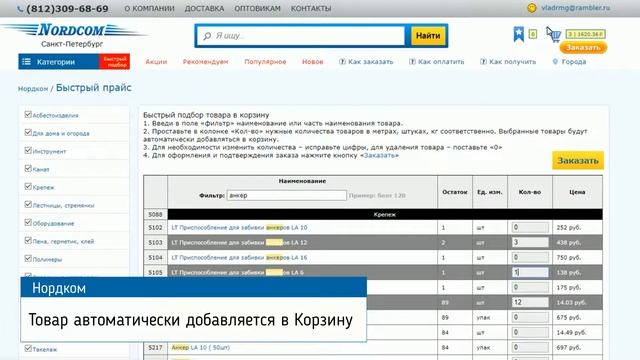Screen dimensions: 640x360
Task: Go to the Акции tab
Action: (156, 62)
